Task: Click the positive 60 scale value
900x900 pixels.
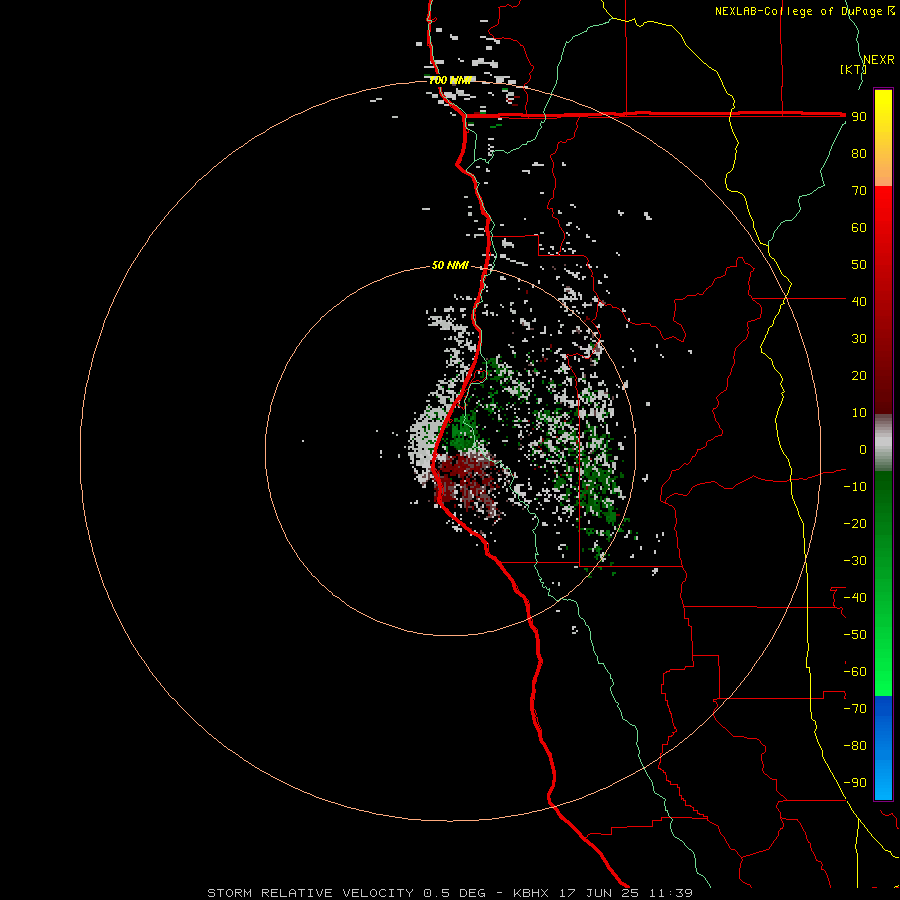Action: pyautogui.click(x=859, y=228)
